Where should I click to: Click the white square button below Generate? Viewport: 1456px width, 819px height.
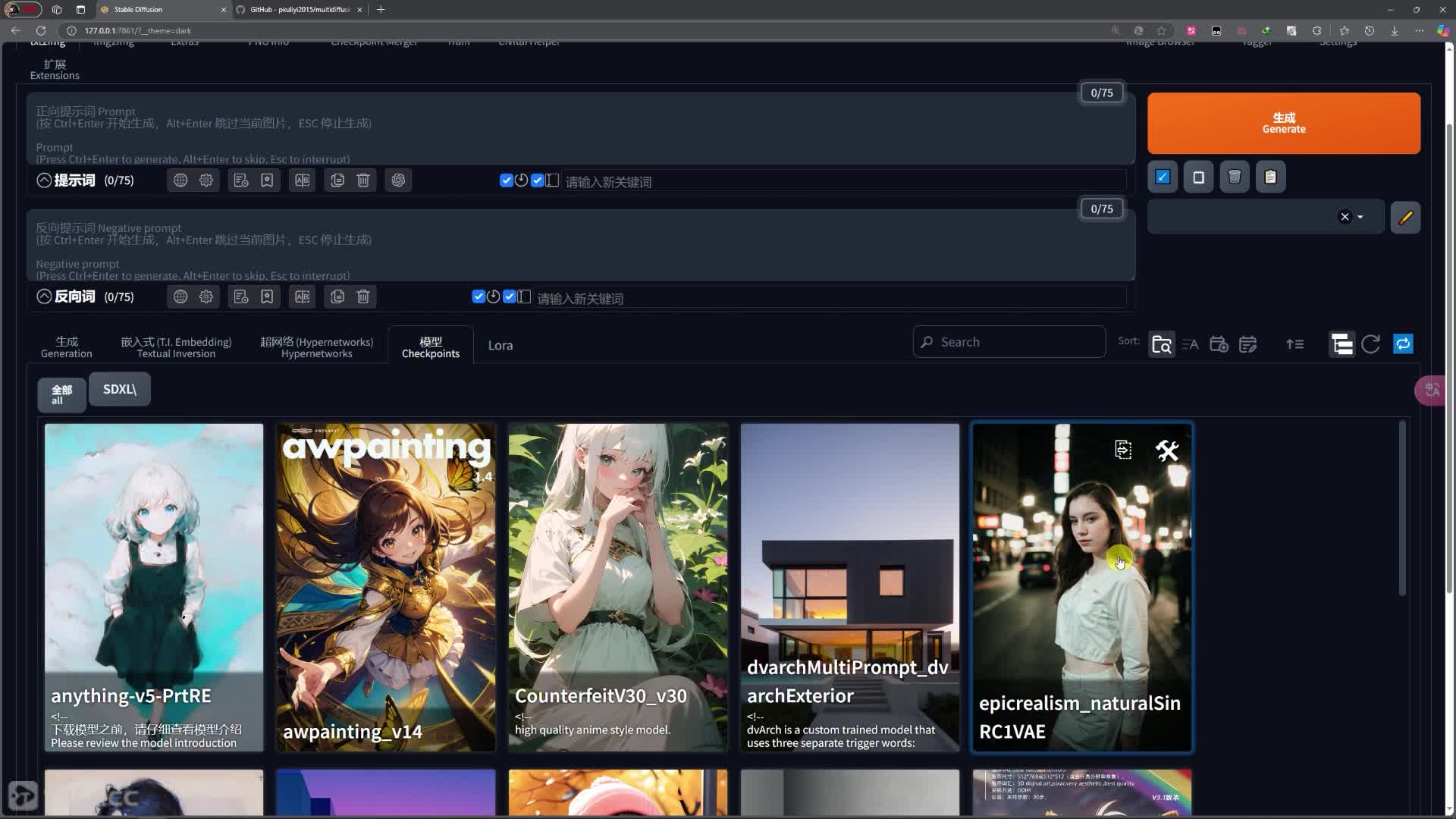tap(1199, 177)
